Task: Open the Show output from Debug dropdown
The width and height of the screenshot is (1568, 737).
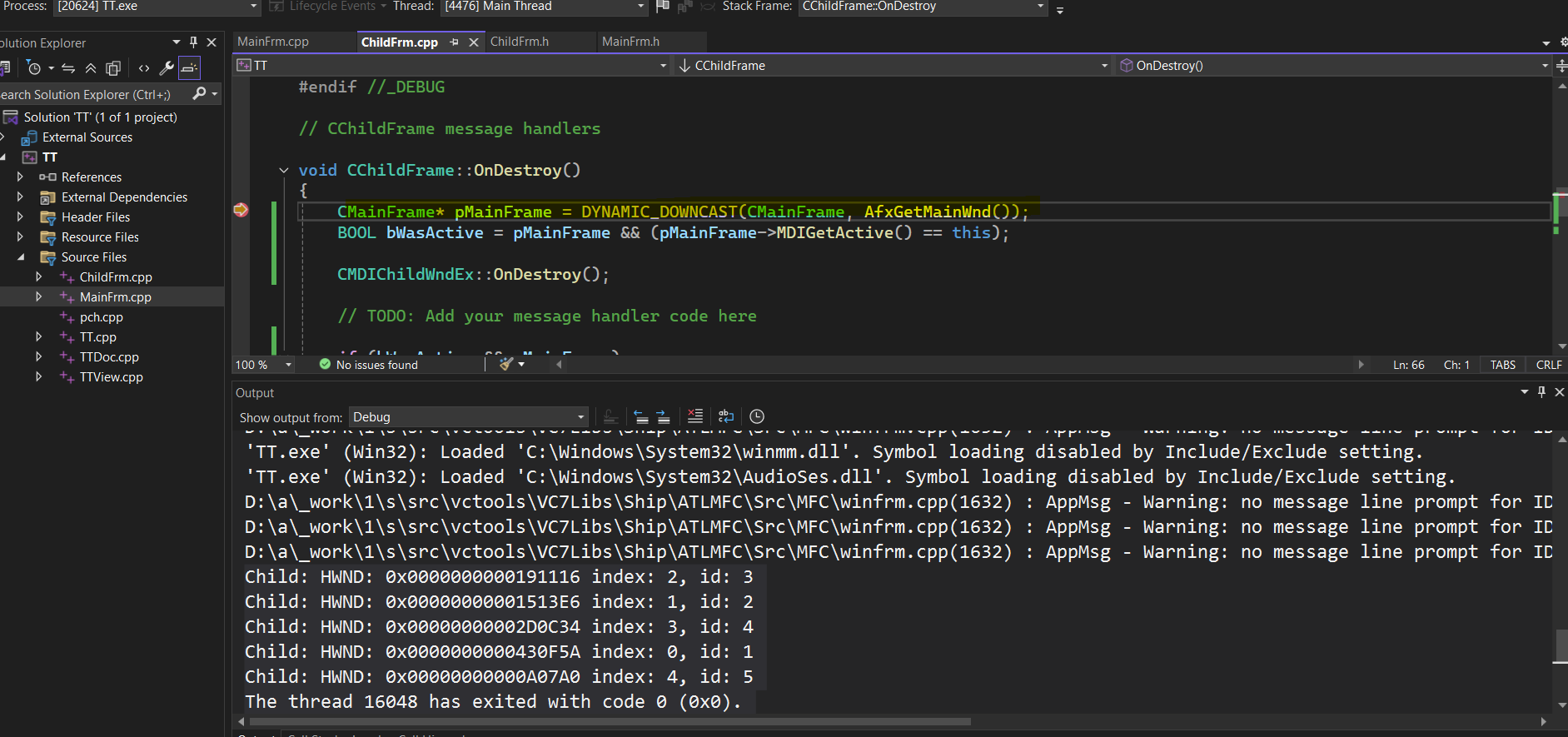Action: coord(469,417)
